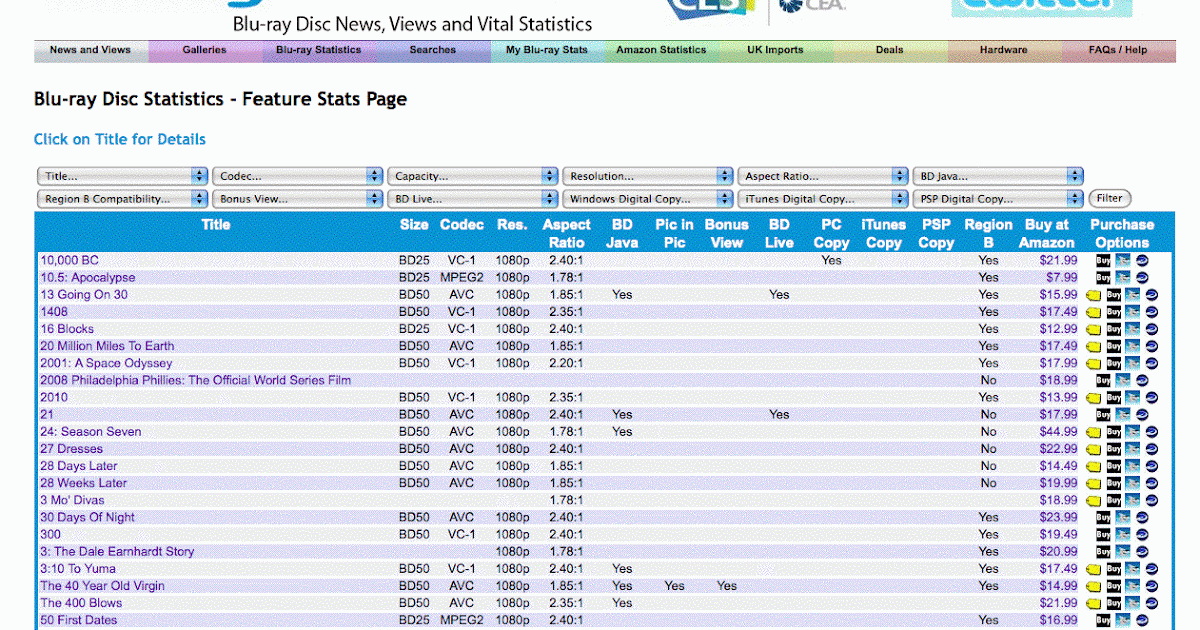Click round blue icon in 28 Days Later row
The image size is (1200, 630).
coord(1152,466)
